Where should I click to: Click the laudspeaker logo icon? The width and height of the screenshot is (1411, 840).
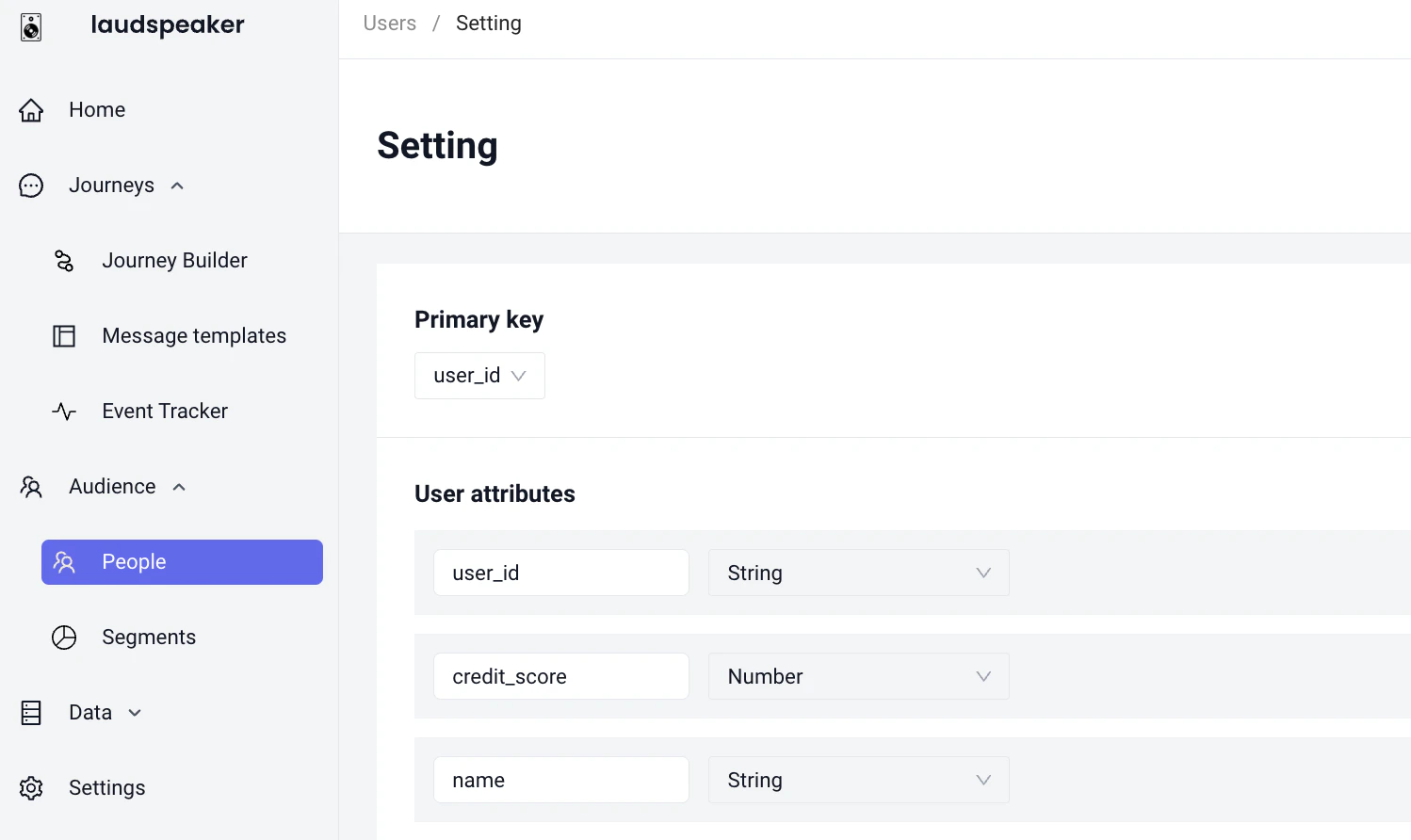[x=30, y=26]
